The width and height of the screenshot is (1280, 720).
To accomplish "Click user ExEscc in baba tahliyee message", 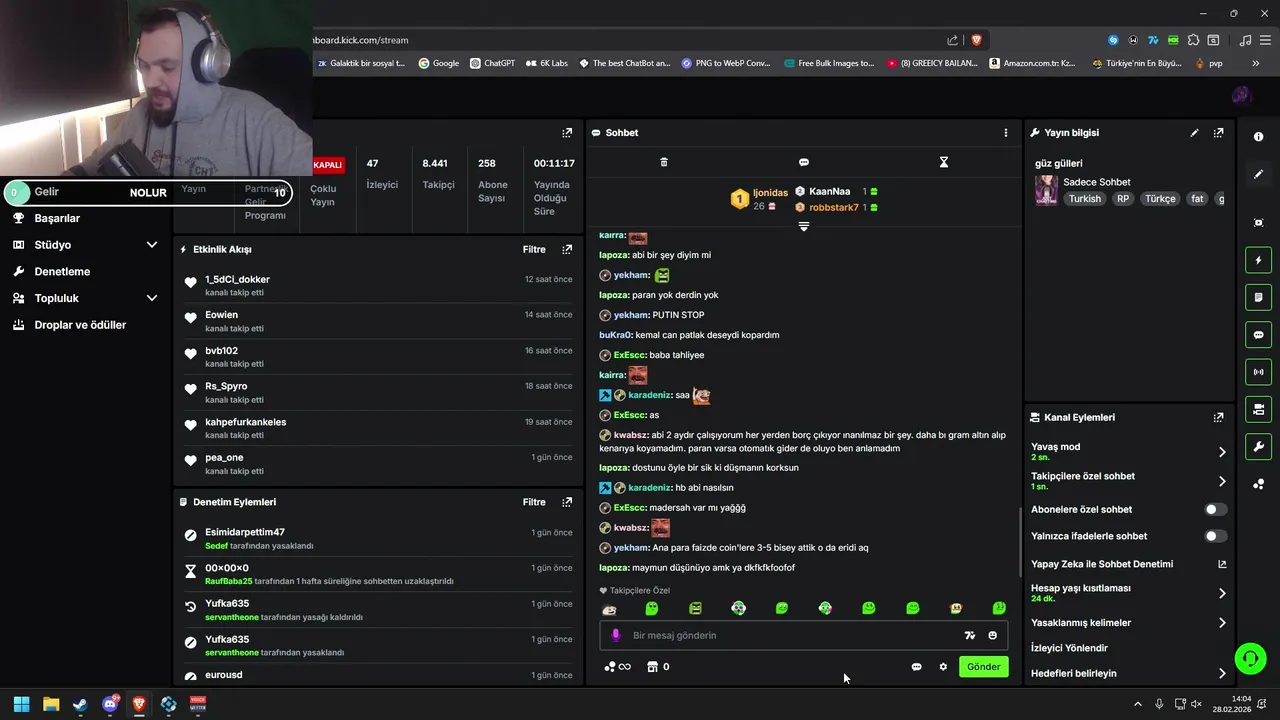I will [x=629, y=355].
